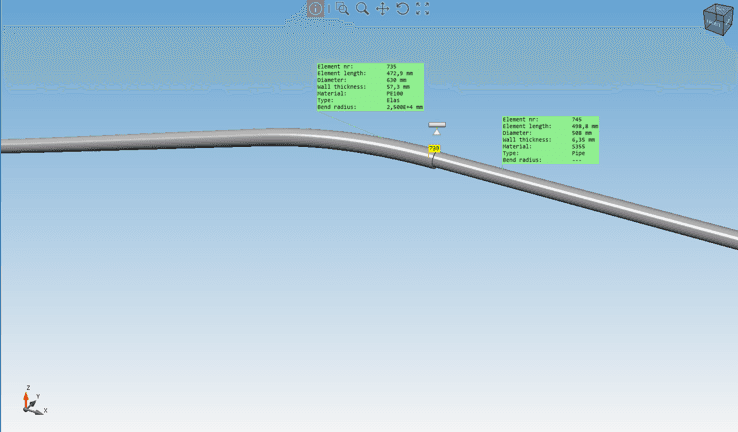Click the S355 material value
The image size is (738, 432).
[578, 146]
